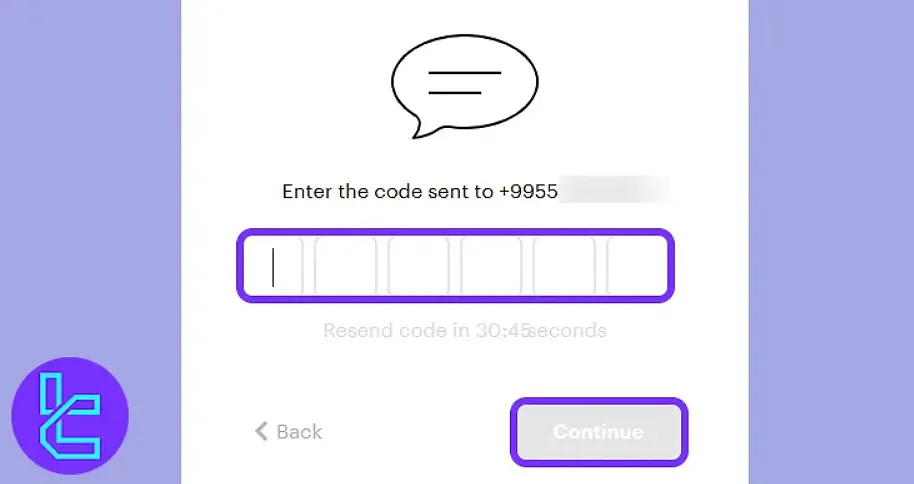Click the third code digit box
Screen dimensions: 914x484
(418, 266)
